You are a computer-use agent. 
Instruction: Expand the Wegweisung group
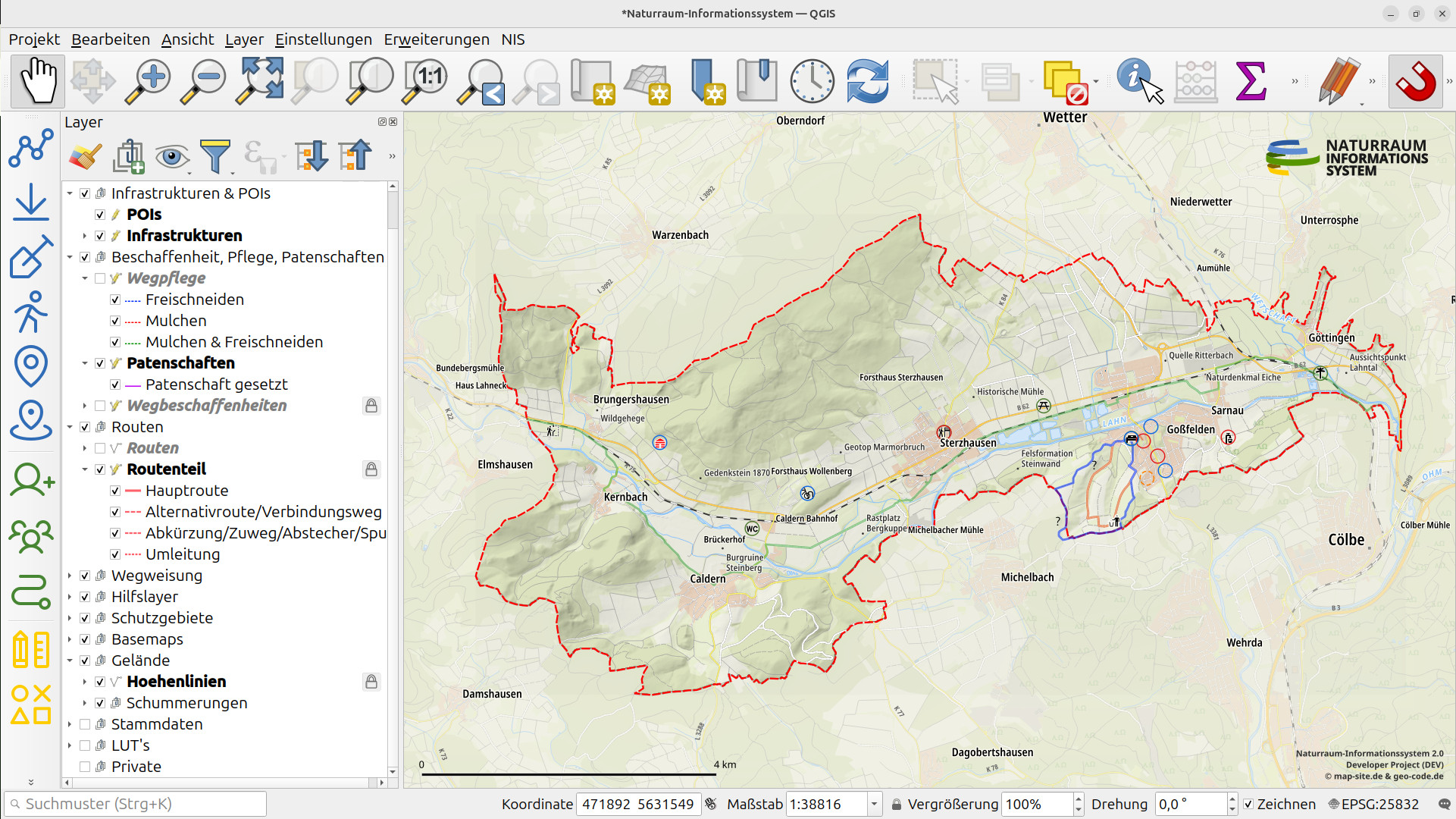[x=70, y=576]
